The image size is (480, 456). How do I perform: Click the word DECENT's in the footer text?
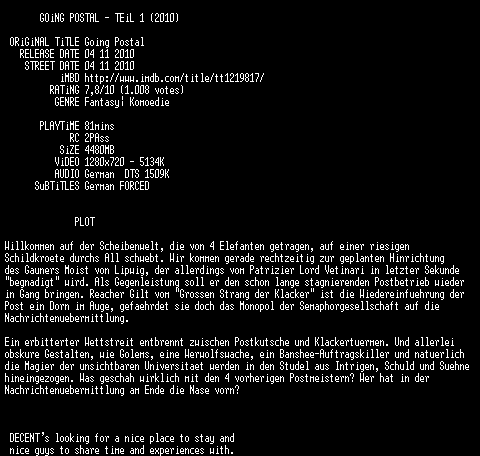(29, 438)
